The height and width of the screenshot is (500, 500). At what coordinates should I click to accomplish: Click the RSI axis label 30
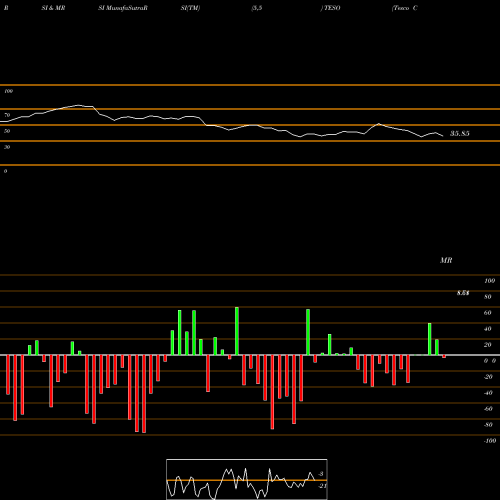coord(7,147)
